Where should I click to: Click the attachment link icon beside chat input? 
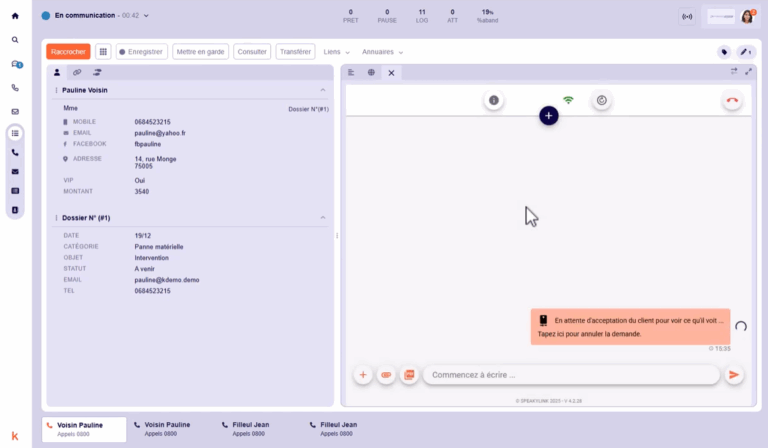[x=386, y=375]
